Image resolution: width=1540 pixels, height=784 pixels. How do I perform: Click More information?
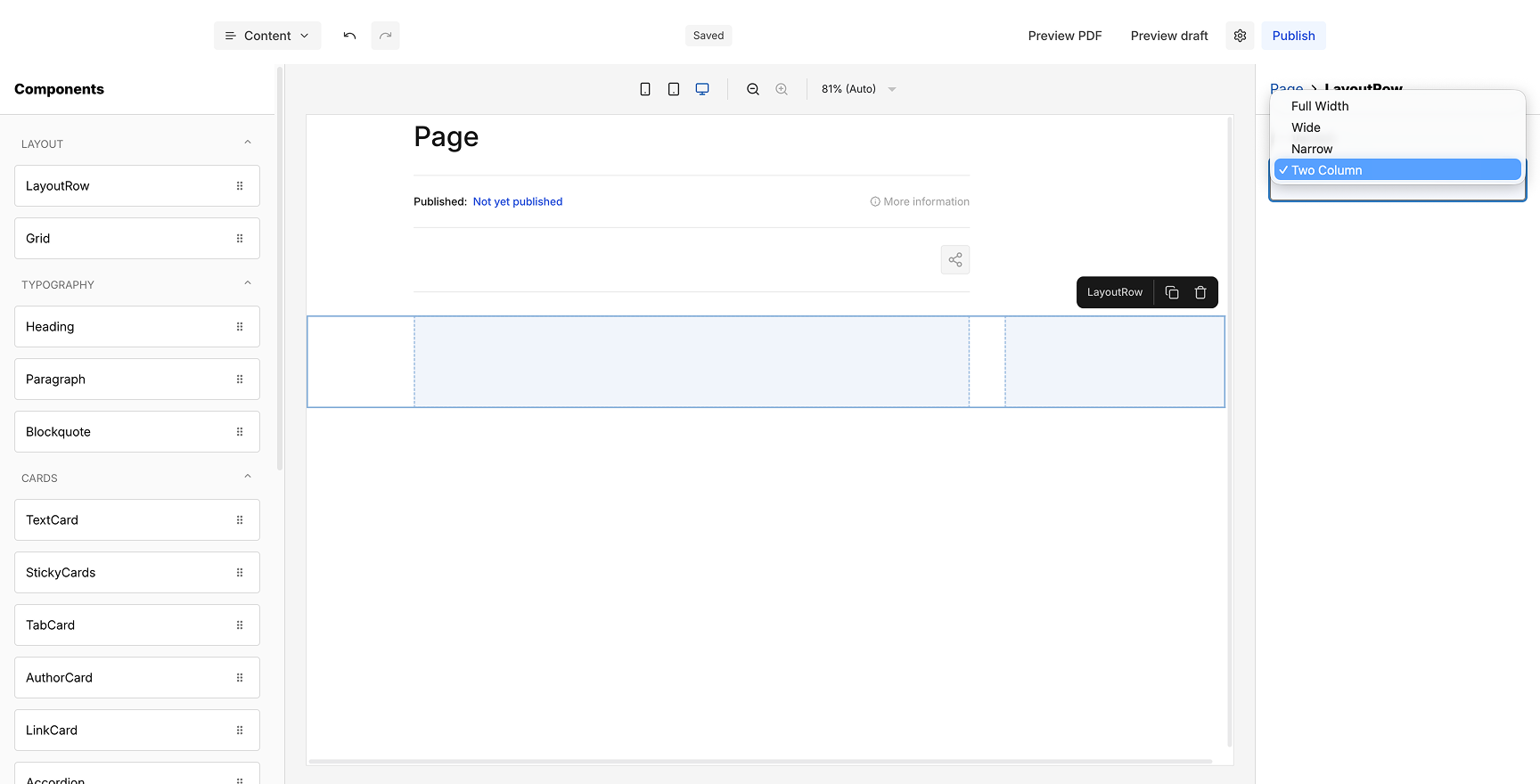(x=920, y=201)
